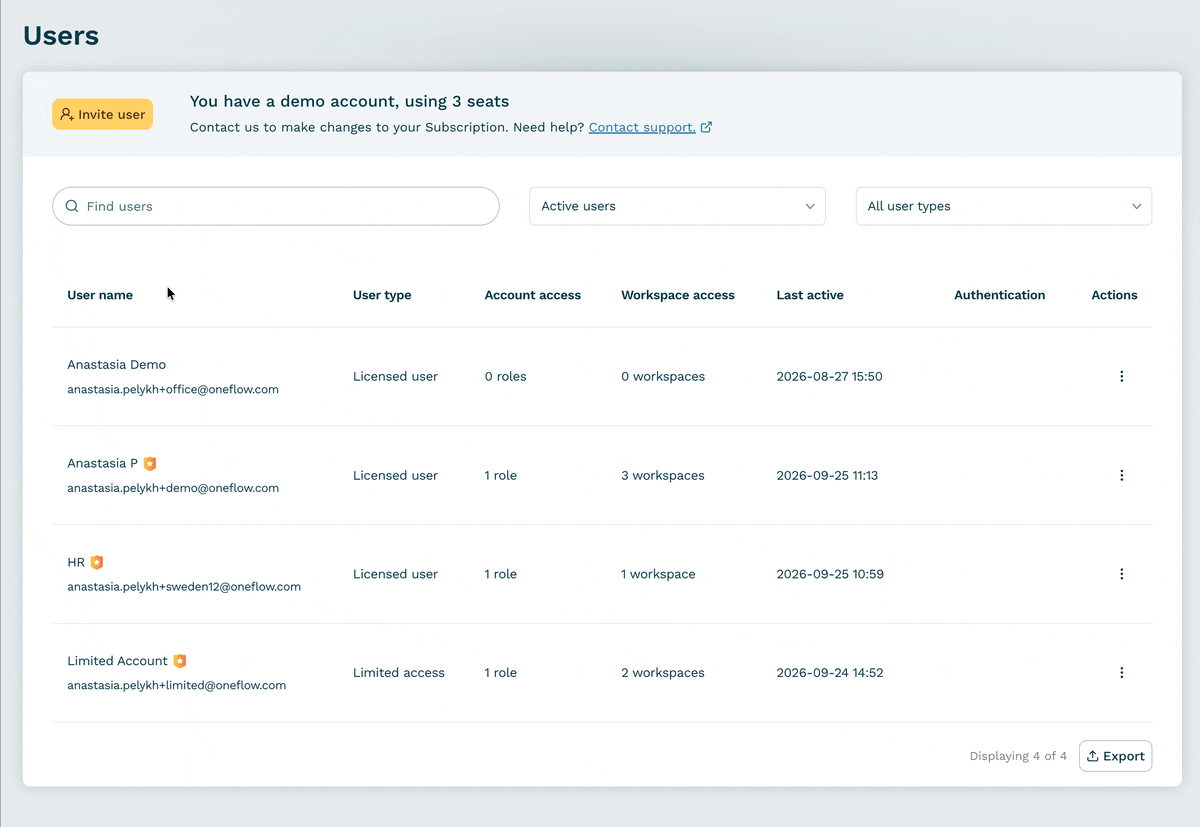The width and height of the screenshot is (1200, 827).
Task: Export the users list
Action: pyautogui.click(x=1115, y=756)
